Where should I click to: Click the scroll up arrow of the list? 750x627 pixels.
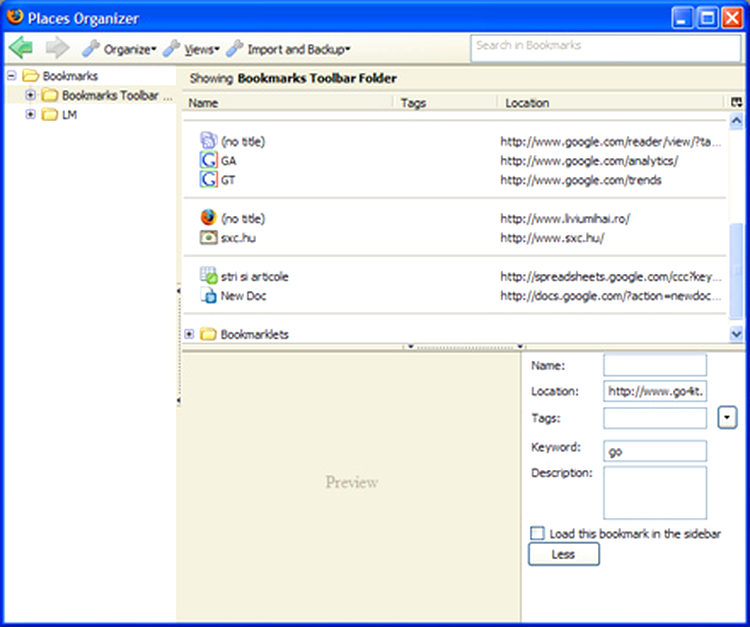click(736, 121)
